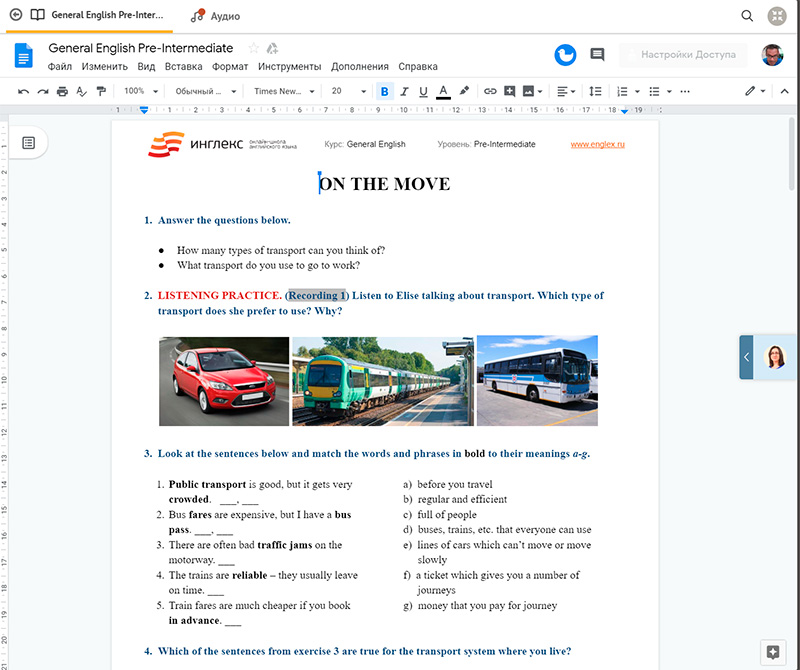Click the search magnifier at top right
The width and height of the screenshot is (800, 670).
click(747, 16)
